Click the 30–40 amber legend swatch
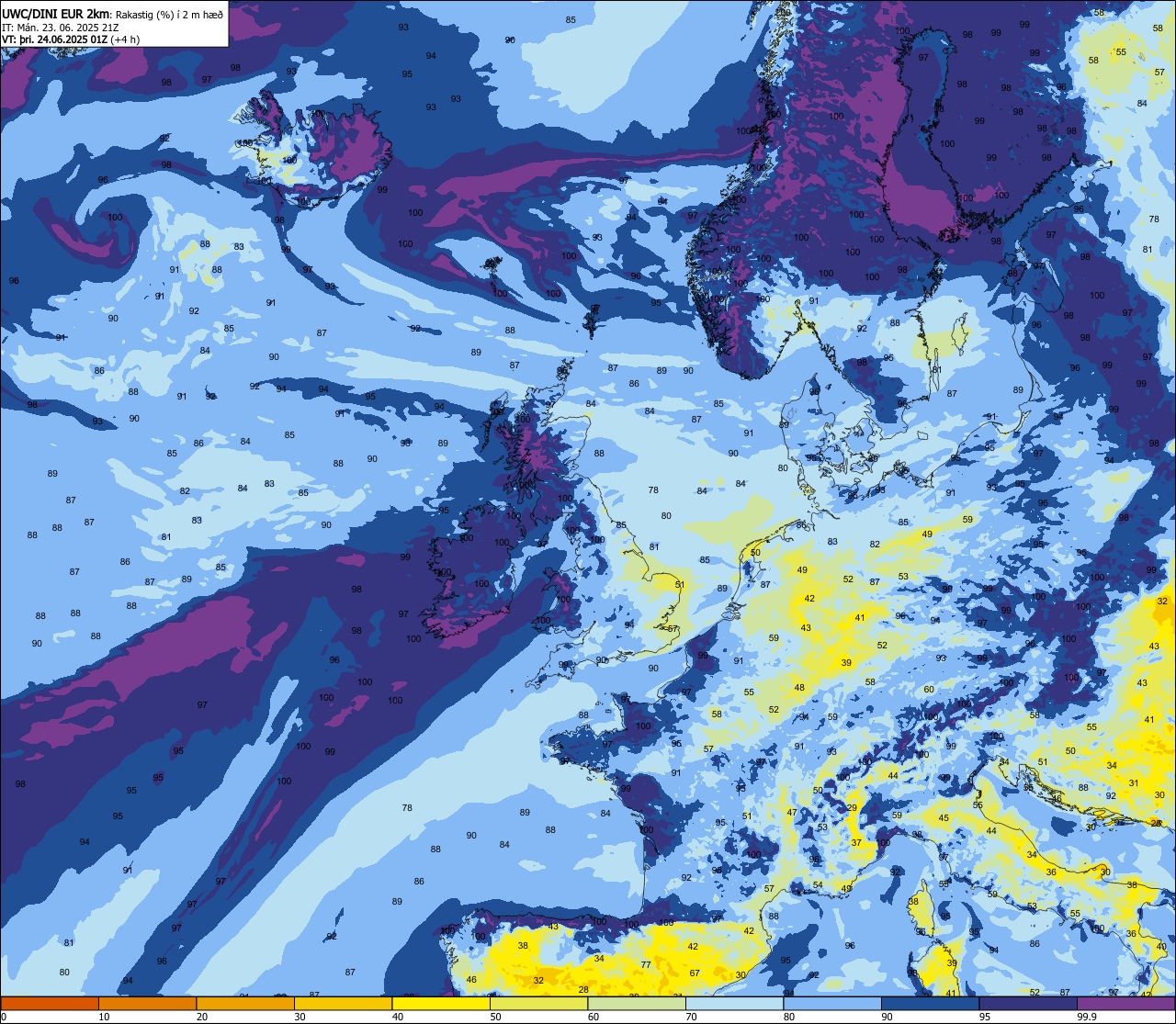The height and width of the screenshot is (1024, 1176). pos(343,1003)
